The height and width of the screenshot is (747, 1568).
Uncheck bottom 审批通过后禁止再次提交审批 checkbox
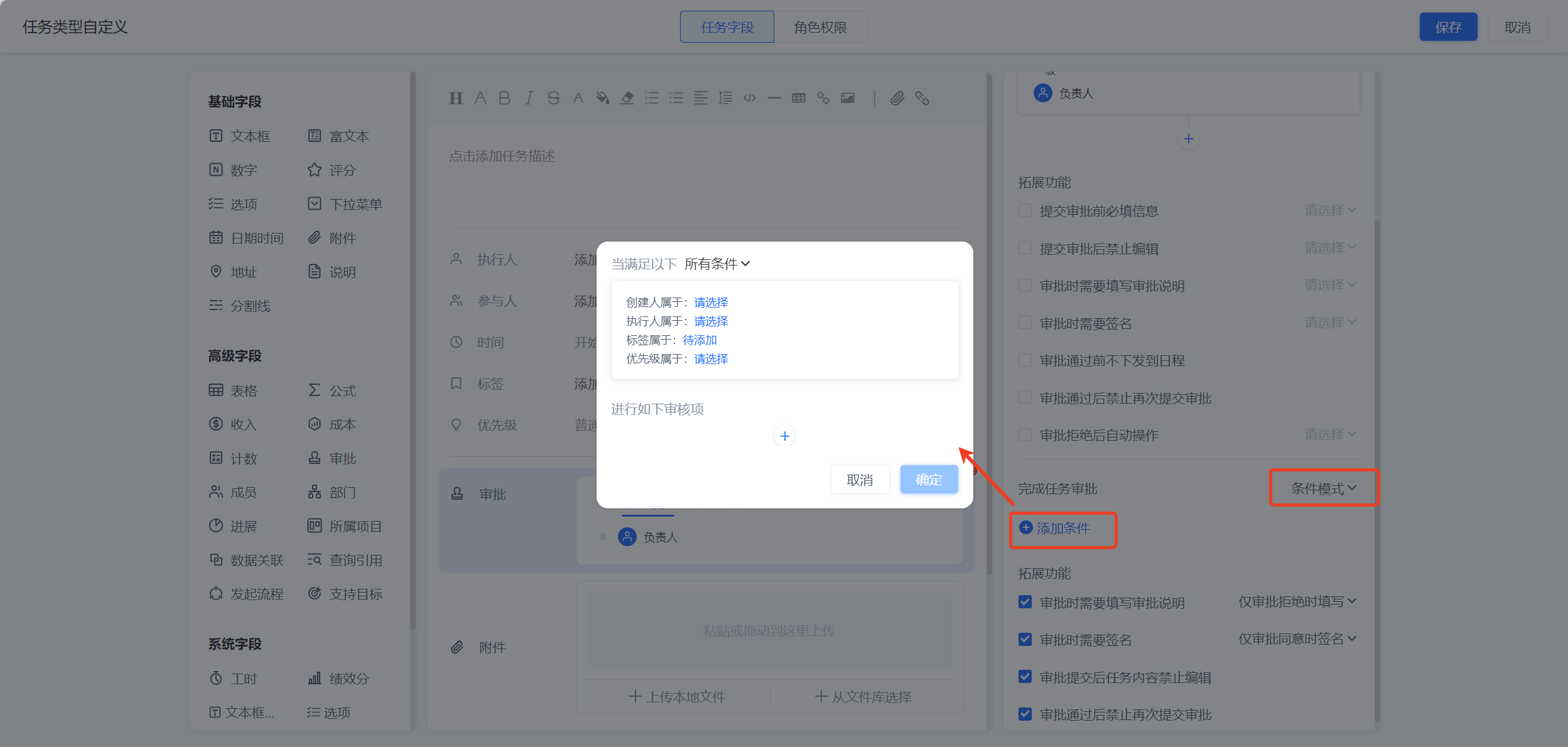click(x=1025, y=714)
